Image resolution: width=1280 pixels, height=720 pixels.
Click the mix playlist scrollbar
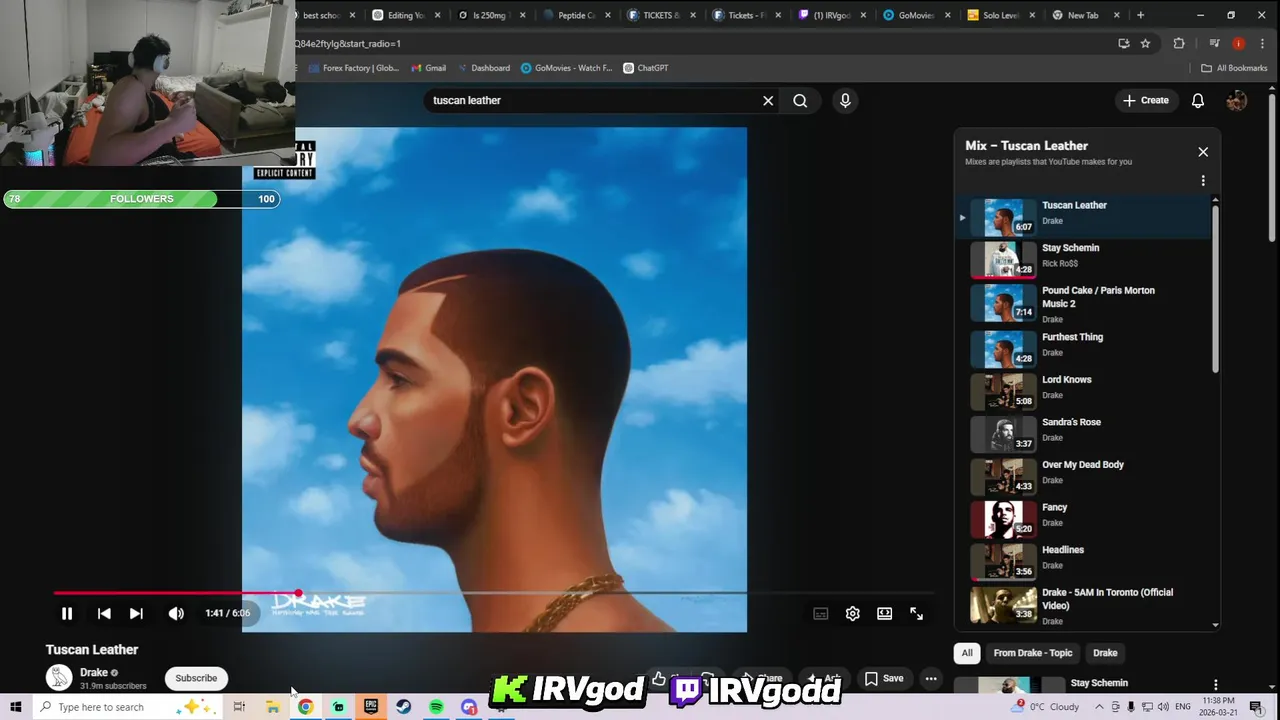[1216, 288]
